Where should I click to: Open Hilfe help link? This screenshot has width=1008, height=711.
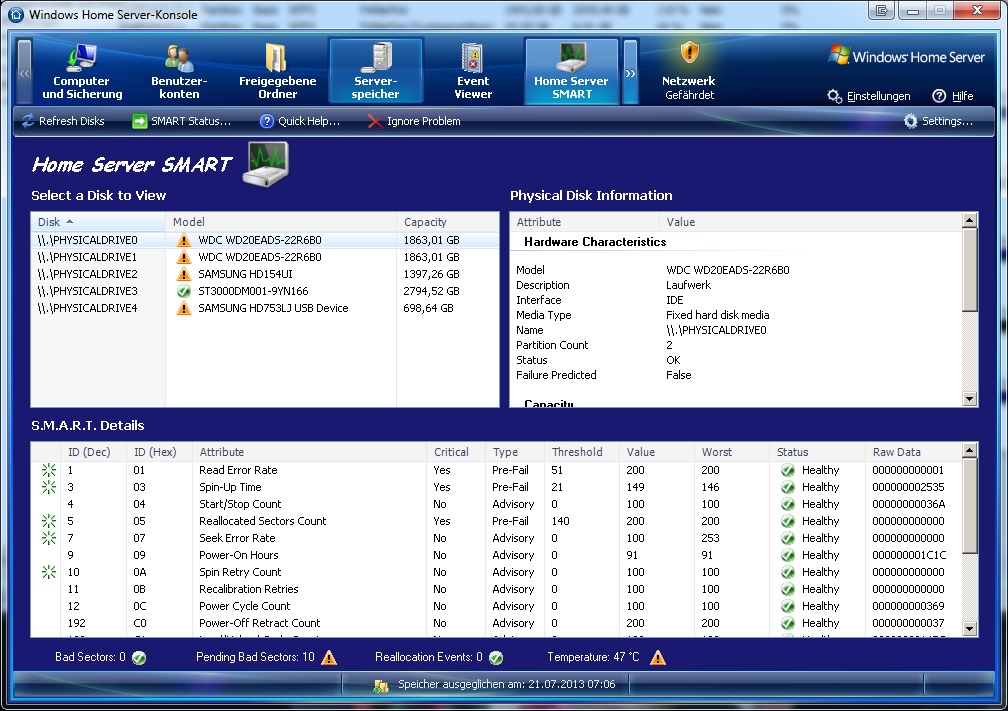[953, 96]
